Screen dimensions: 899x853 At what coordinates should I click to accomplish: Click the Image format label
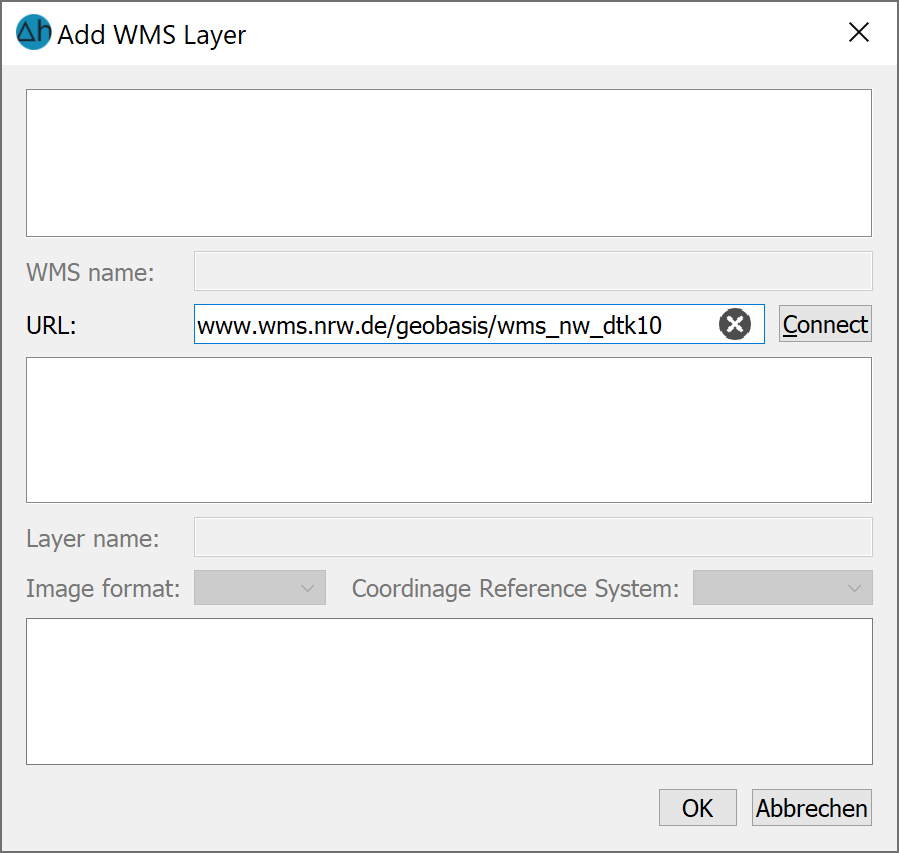[x=103, y=589]
